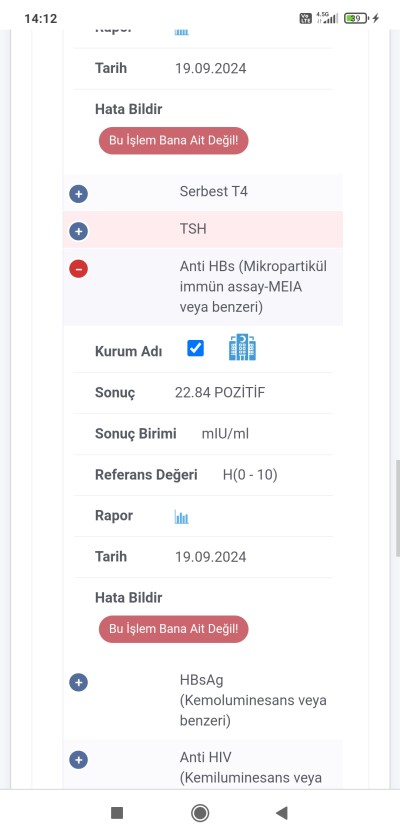Screen dimensions: 400x837
Task: Tap the Android back triangle button
Action: coord(281,813)
